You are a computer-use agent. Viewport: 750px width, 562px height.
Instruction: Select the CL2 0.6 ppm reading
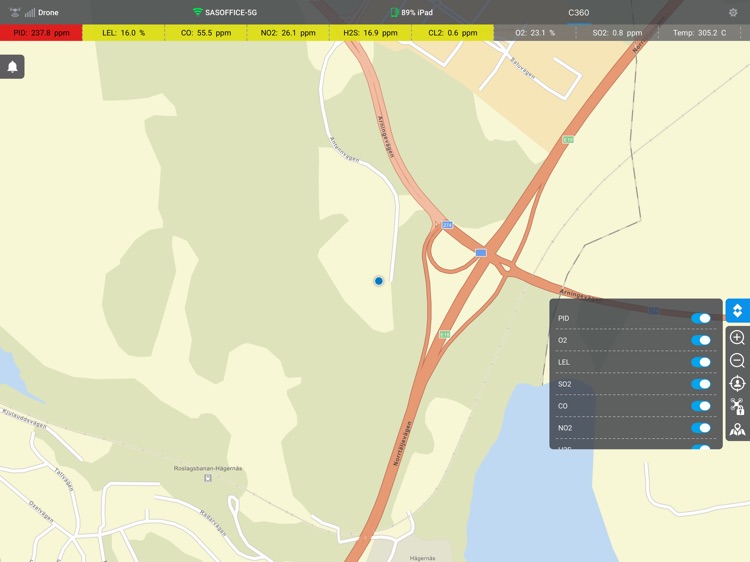tap(452, 33)
